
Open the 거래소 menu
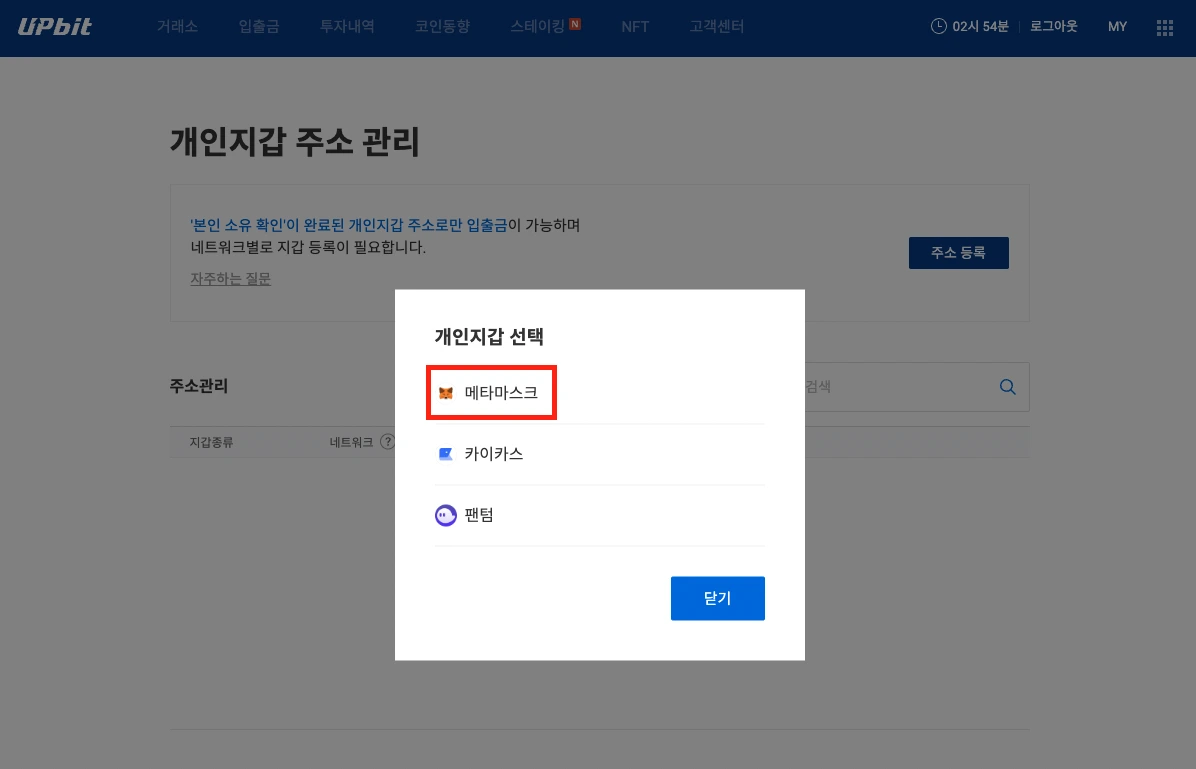(x=177, y=27)
